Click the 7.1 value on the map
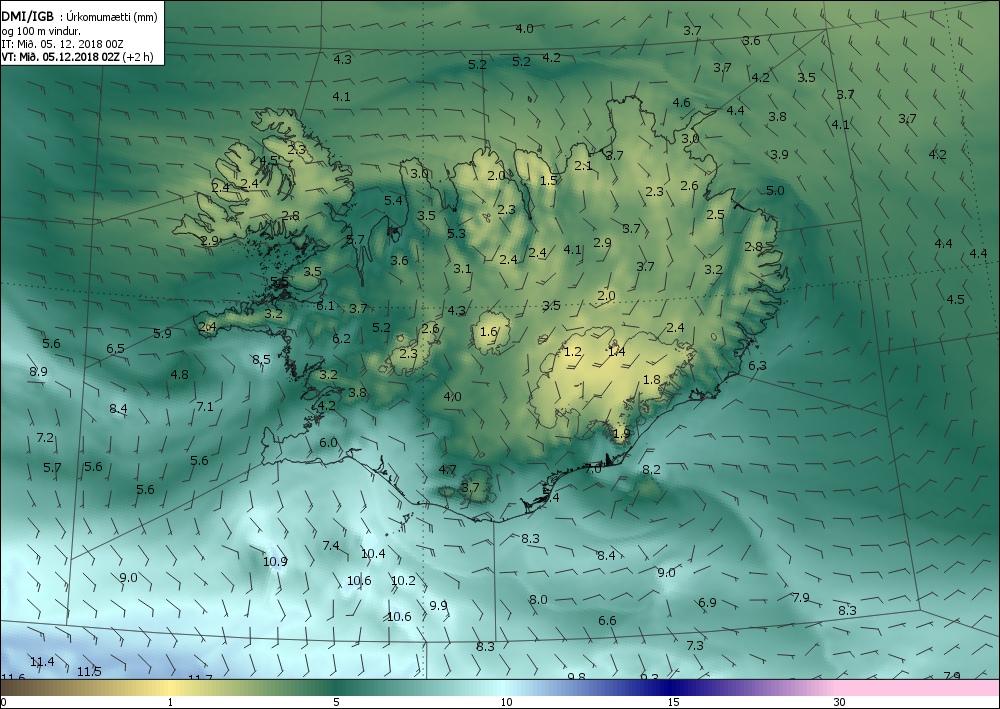The width and height of the screenshot is (1000, 709). (205, 406)
